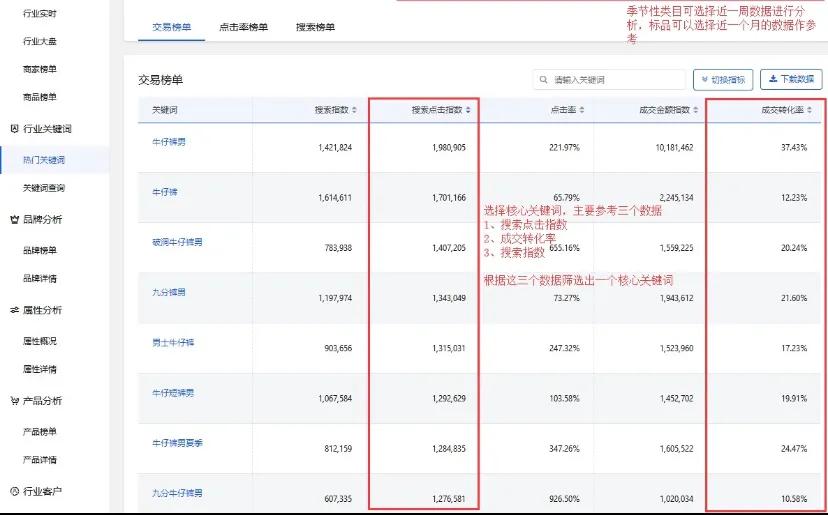Screen dimensions: 828x515
Task: Open 行业实时 in sidebar
Action: (40, 13)
